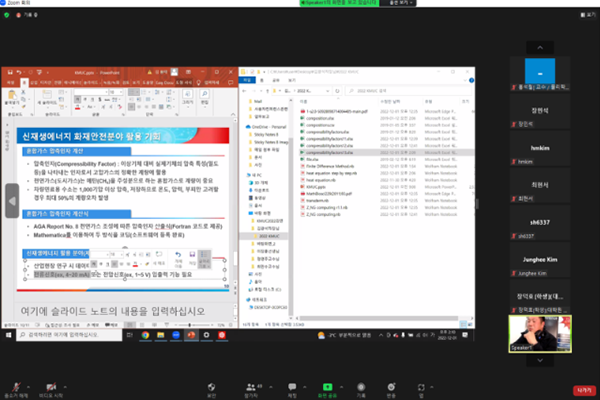
Task: Show previous participants with up arrow
Action: coord(540,47)
